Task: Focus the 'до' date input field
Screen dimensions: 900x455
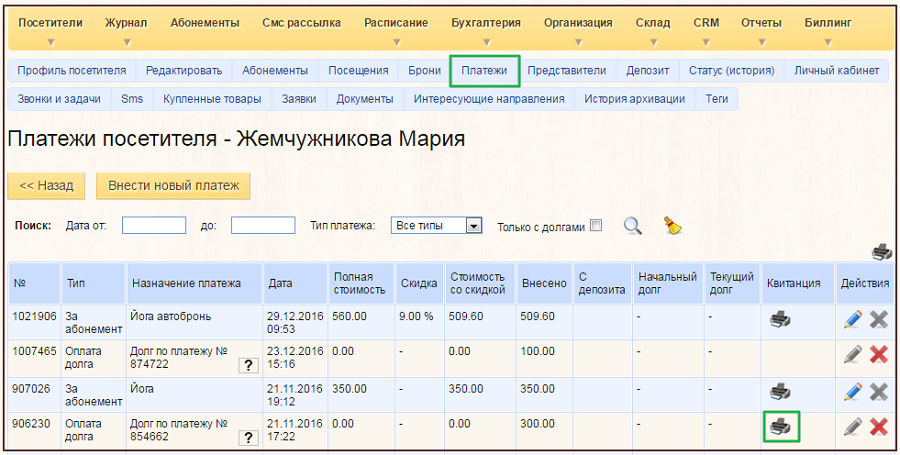Action: coord(263,225)
